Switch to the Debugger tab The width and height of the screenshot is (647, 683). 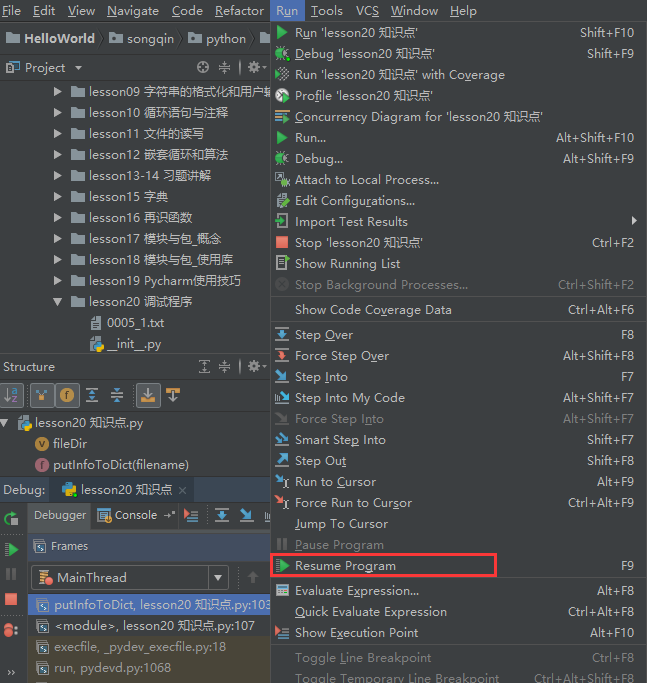coord(60,515)
